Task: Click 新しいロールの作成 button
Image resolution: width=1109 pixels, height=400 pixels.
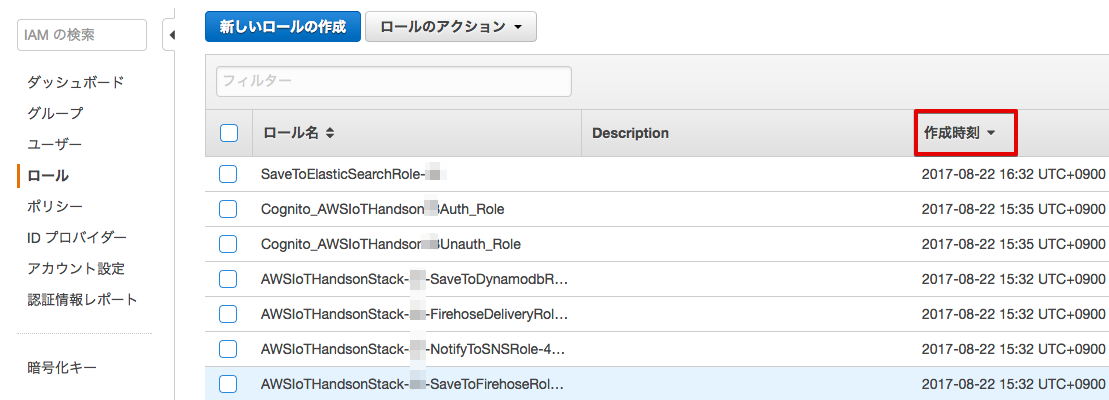Action: (283, 28)
